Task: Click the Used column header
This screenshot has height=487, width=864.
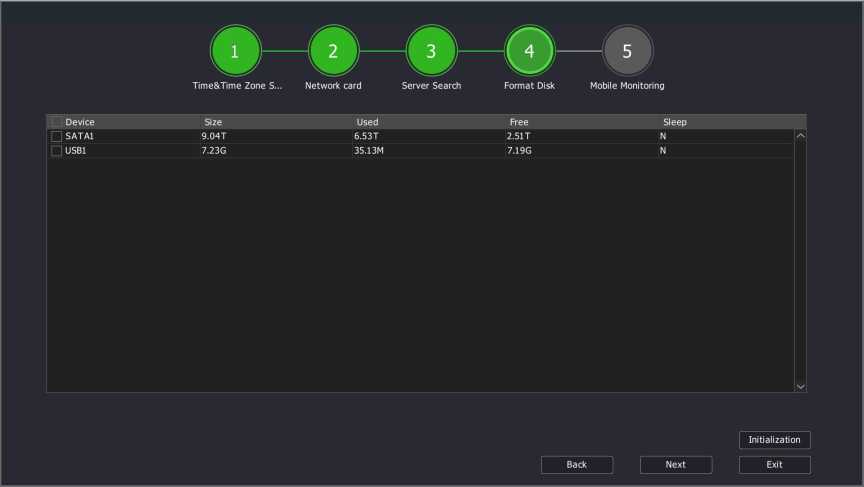Action: tap(367, 122)
